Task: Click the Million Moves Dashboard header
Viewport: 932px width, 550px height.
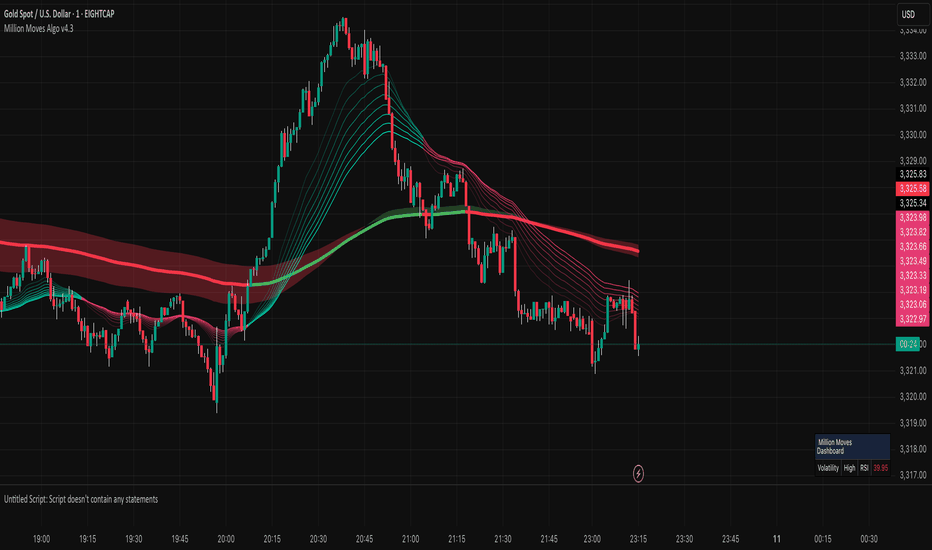Action: (852, 447)
